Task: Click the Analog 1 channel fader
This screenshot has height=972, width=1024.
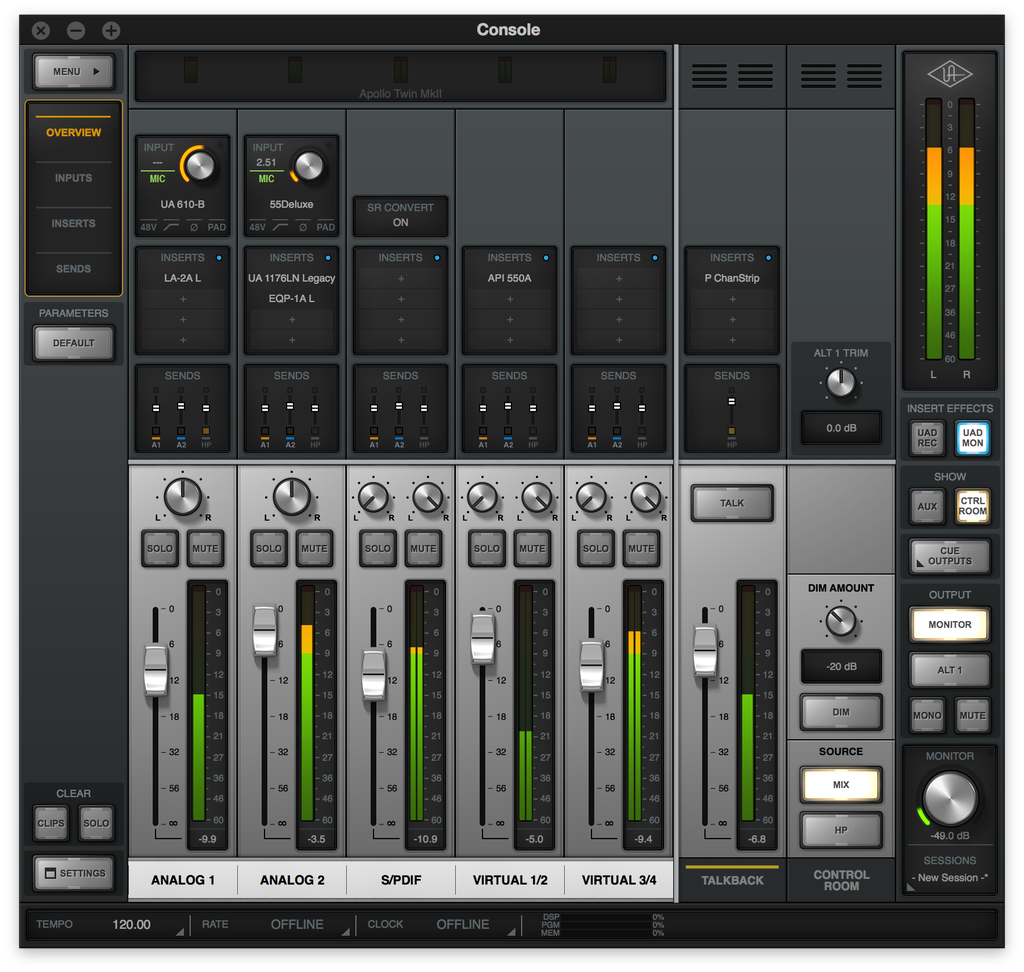Action: point(155,670)
